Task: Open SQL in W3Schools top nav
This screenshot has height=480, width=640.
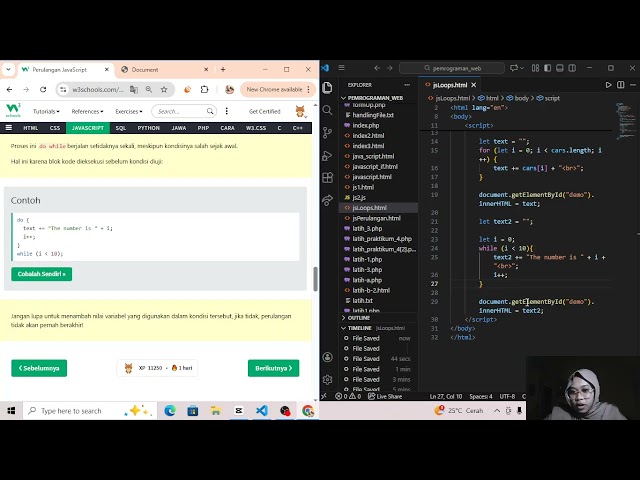Action: coord(120,128)
